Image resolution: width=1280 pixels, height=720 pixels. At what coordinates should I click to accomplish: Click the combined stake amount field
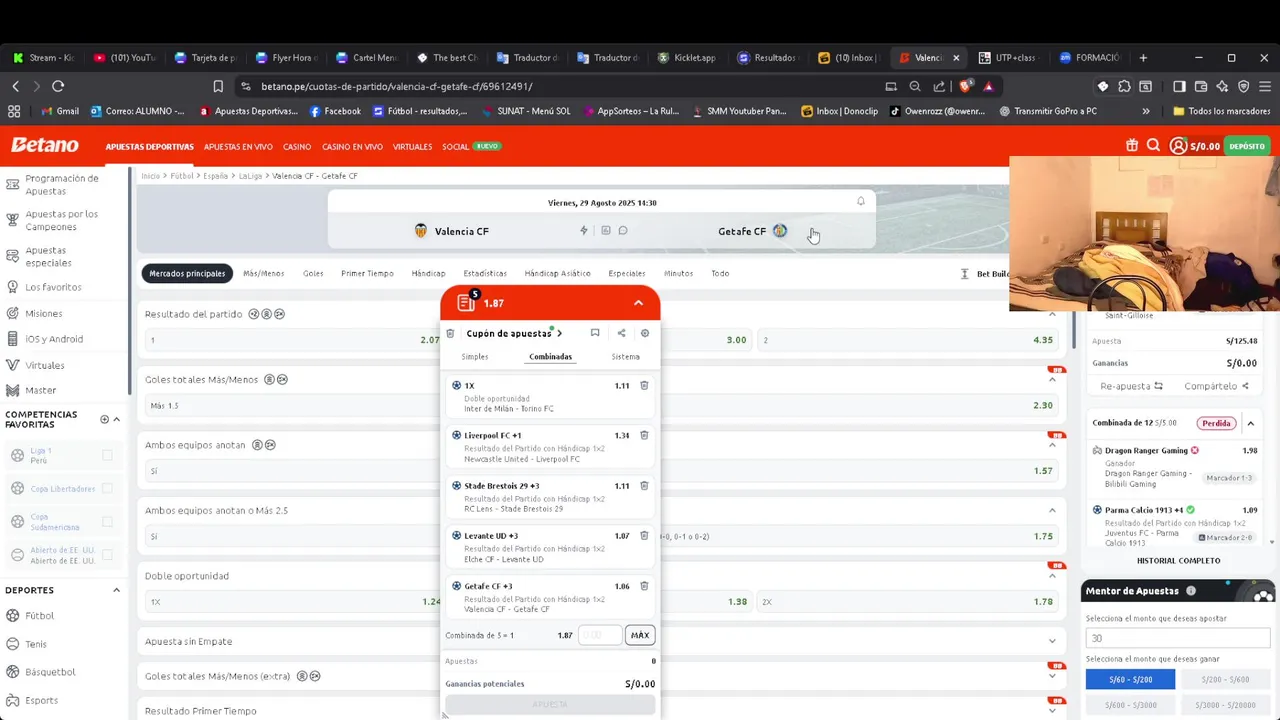600,635
